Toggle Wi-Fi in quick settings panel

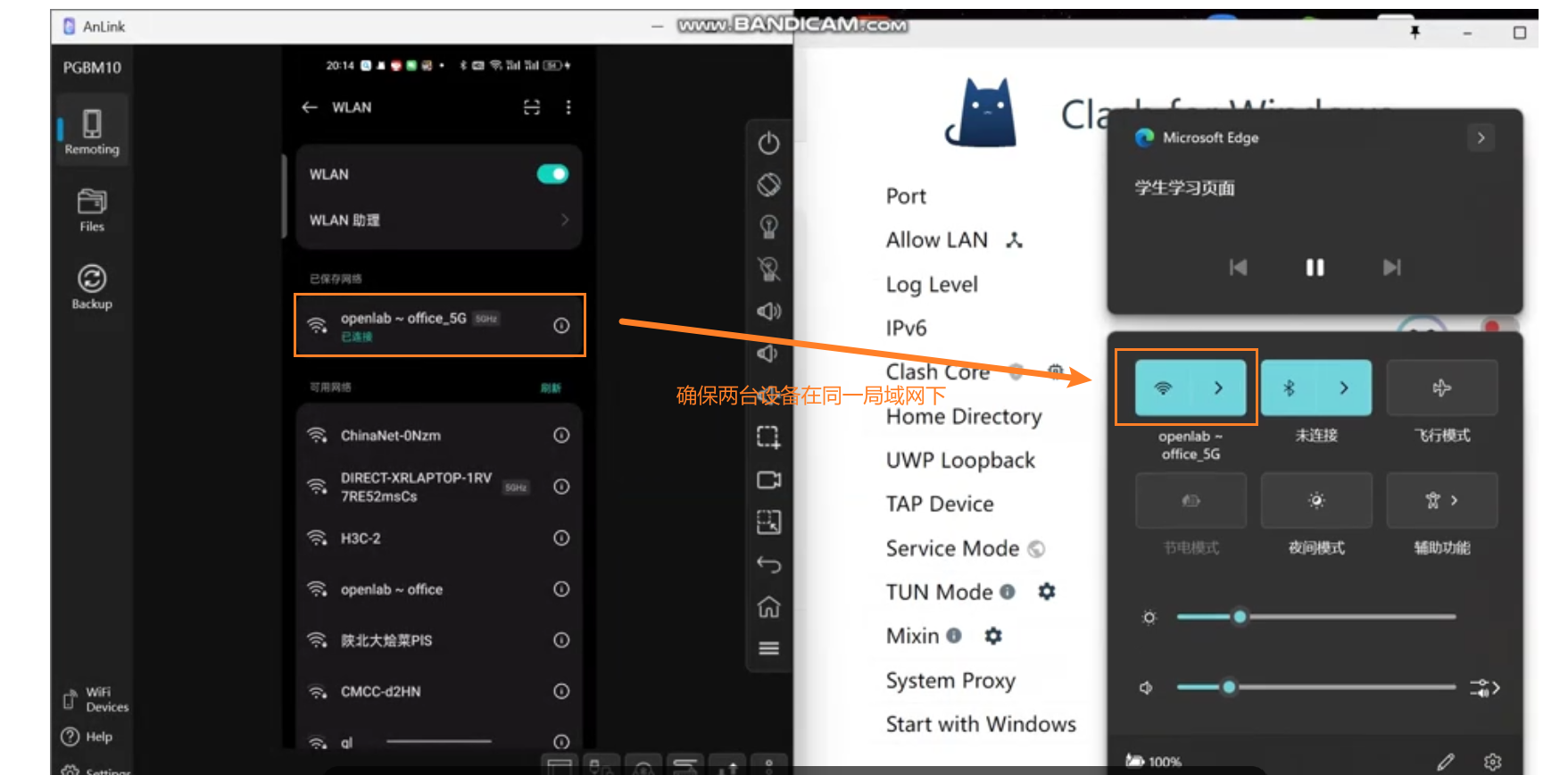click(x=1163, y=388)
